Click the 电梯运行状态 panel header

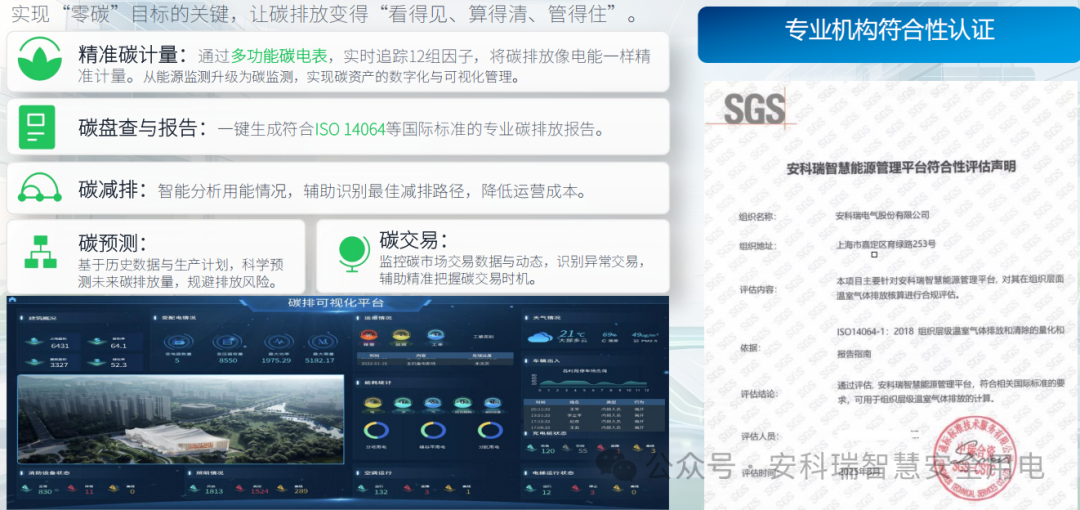552,473
